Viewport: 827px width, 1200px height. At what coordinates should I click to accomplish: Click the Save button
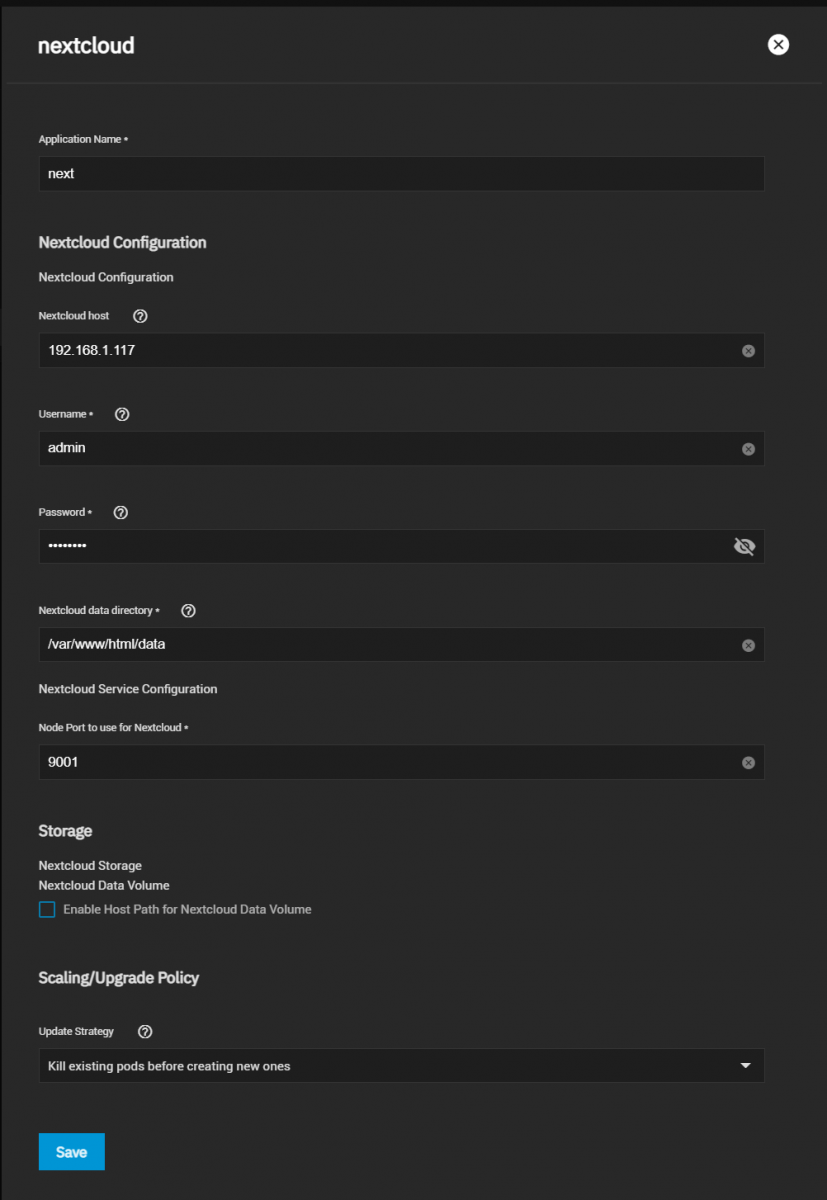tap(72, 1152)
